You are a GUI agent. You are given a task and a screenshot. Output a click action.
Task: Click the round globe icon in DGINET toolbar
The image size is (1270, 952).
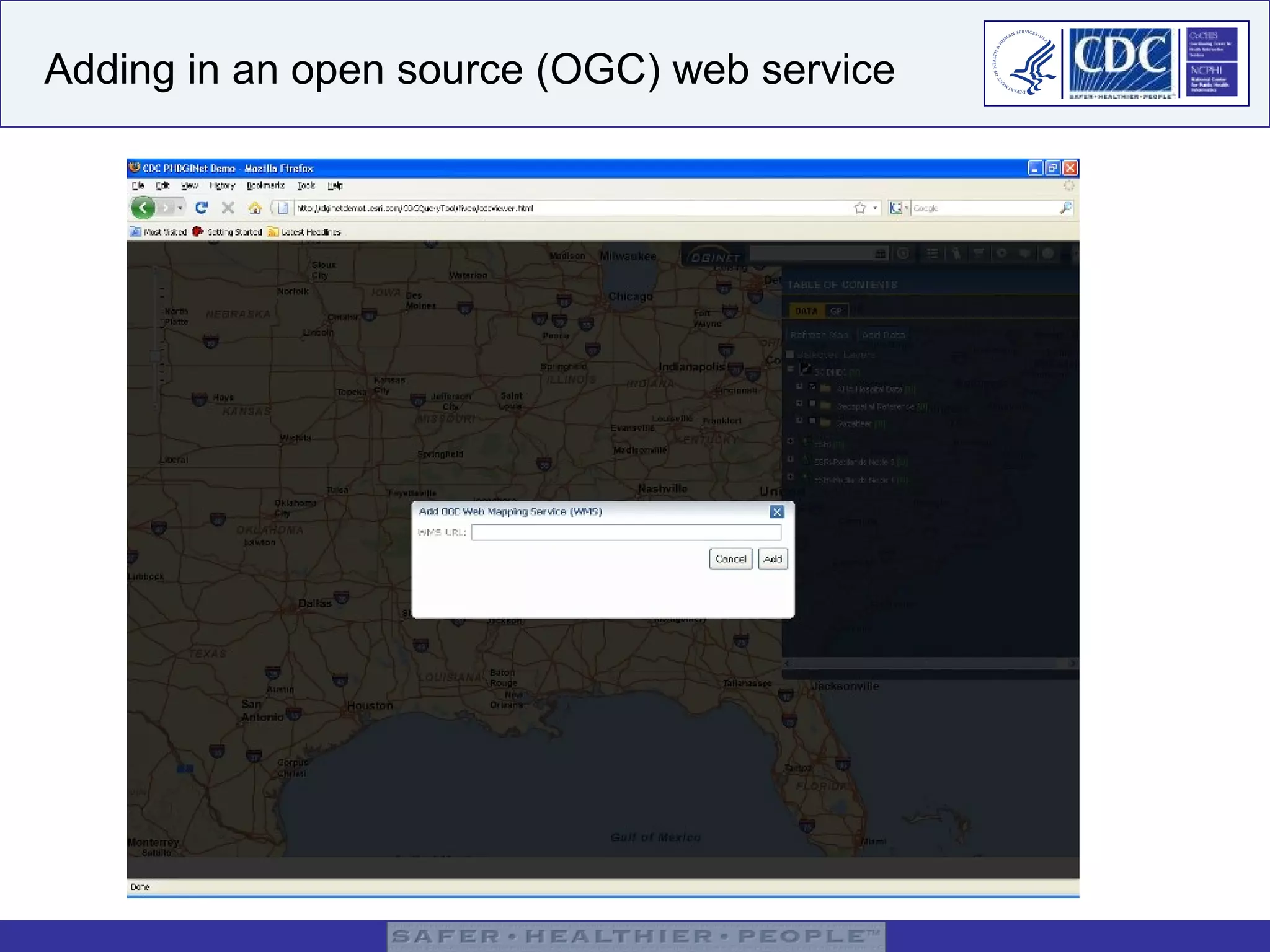click(1048, 253)
